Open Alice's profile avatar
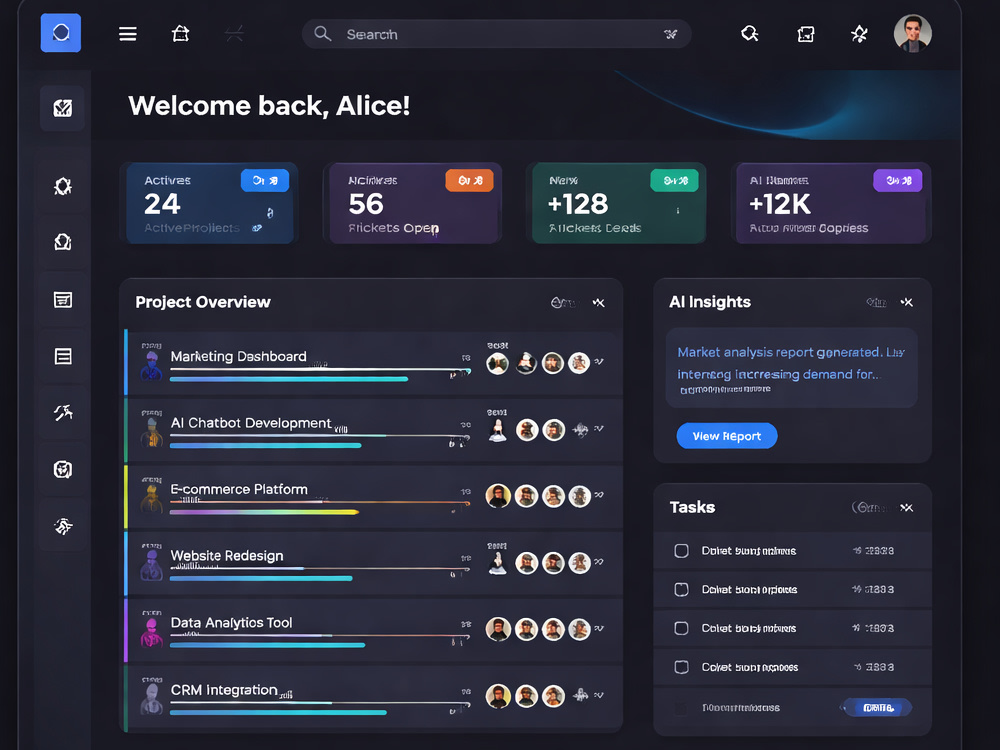Screen dimensions: 1000x750 tap(913, 33)
